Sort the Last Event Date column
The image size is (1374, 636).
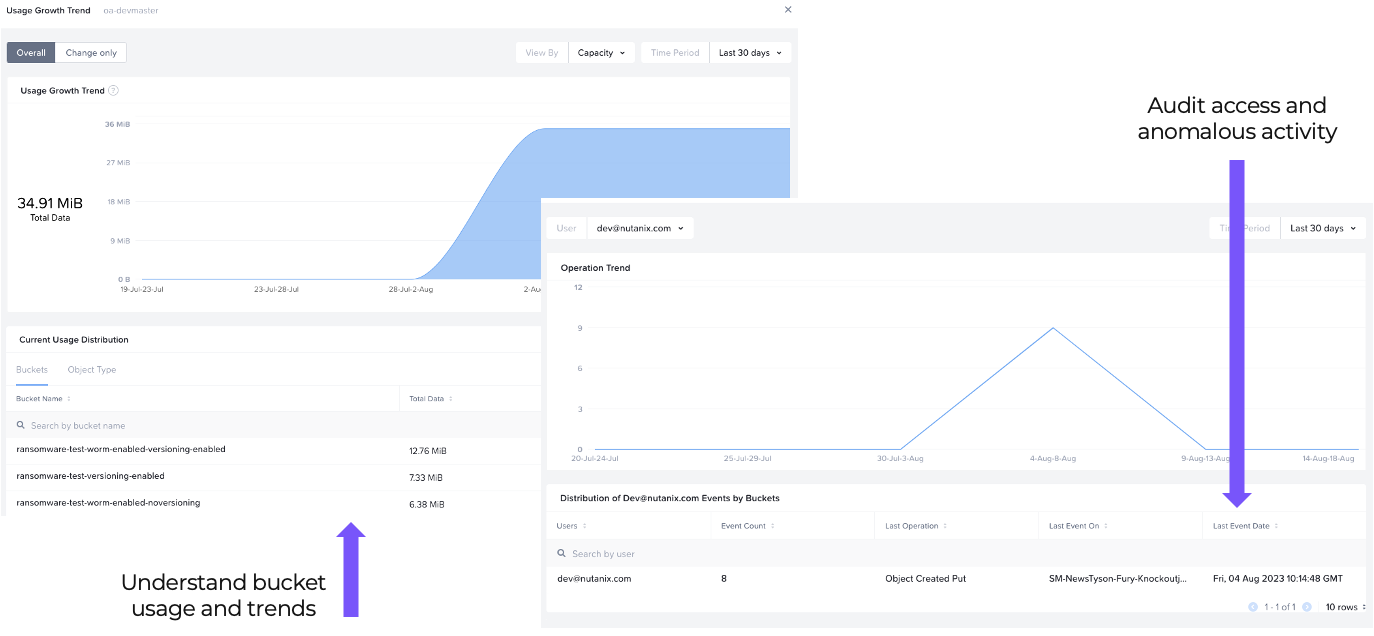click(1276, 526)
